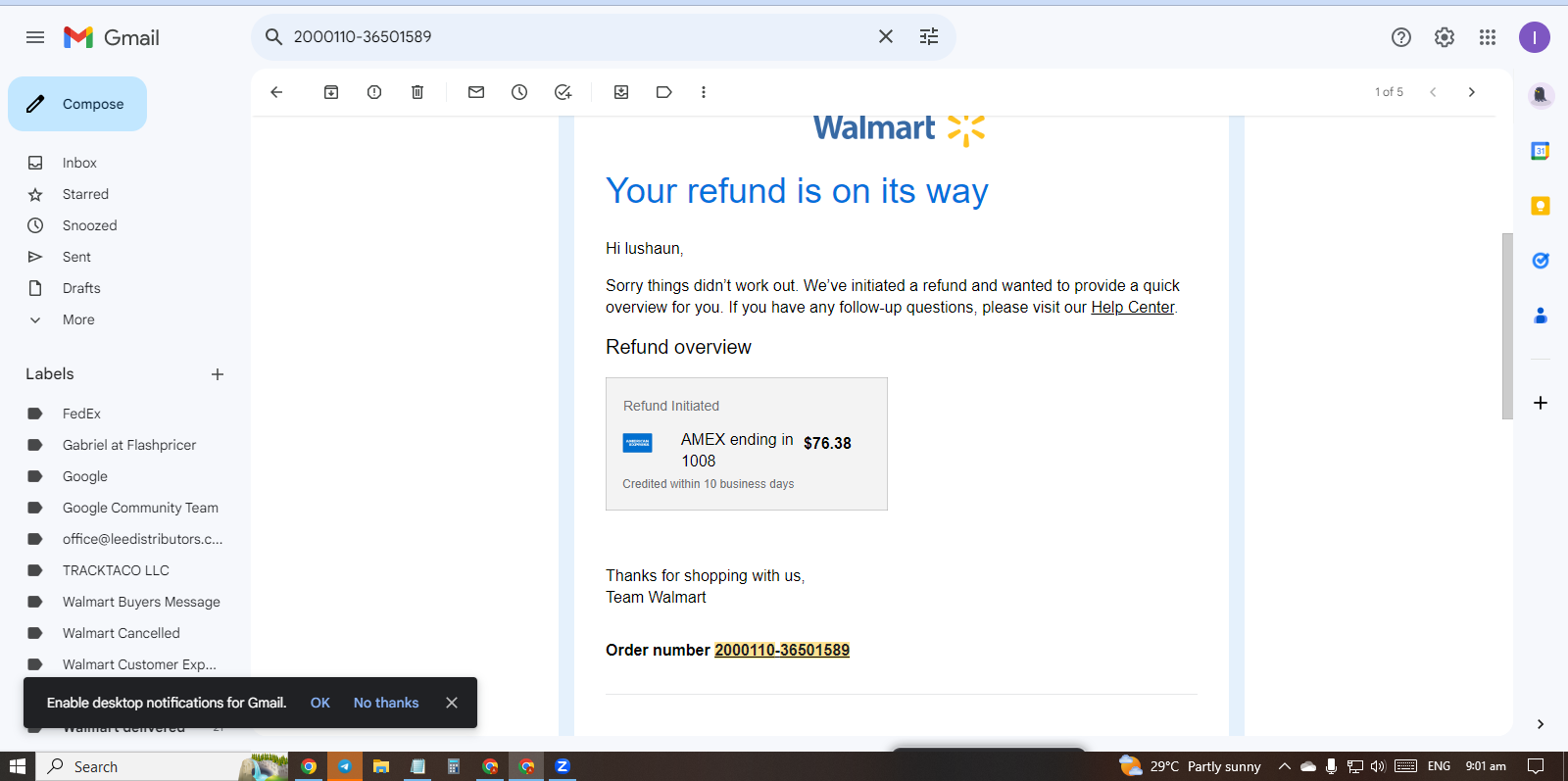Image resolution: width=1568 pixels, height=781 pixels.
Task: Open the Support help icon
Action: [x=1401, y=37]
